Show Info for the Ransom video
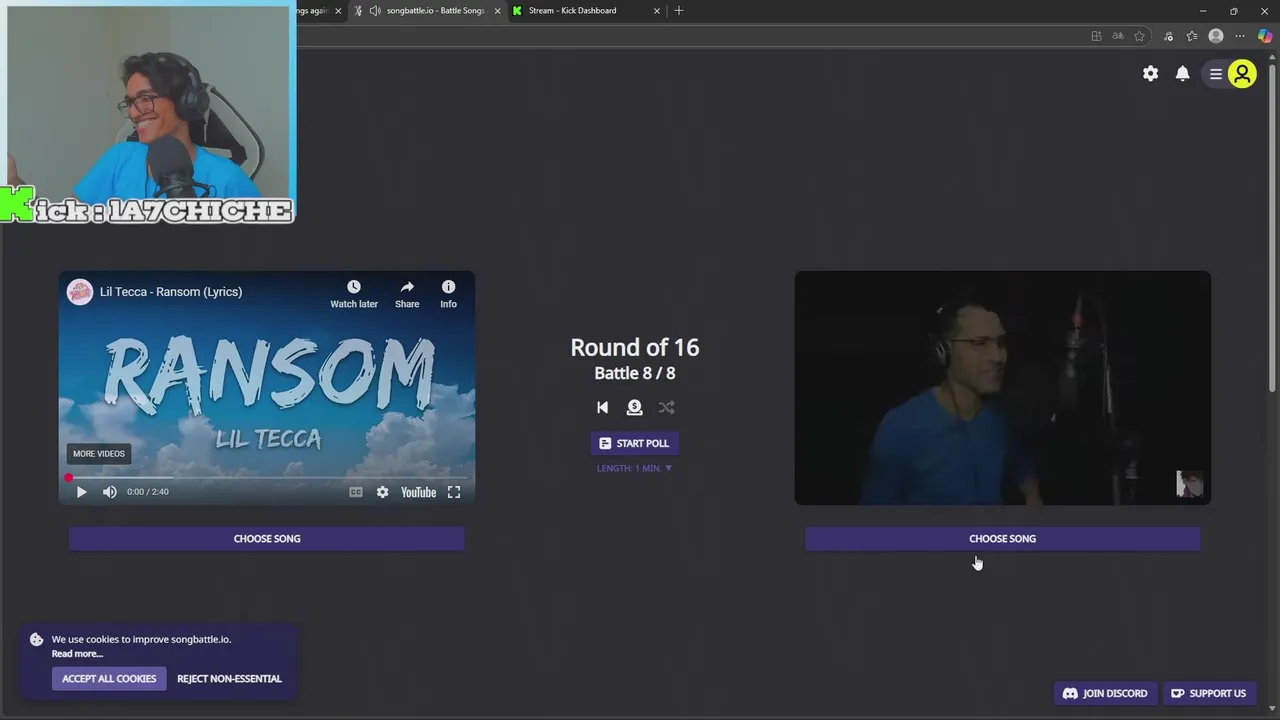 [448, 294]
